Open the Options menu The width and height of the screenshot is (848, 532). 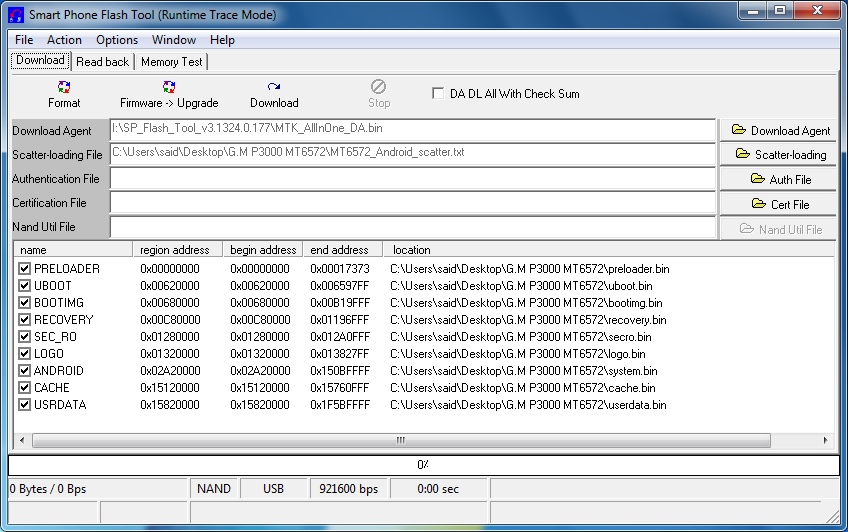[117, 40]
